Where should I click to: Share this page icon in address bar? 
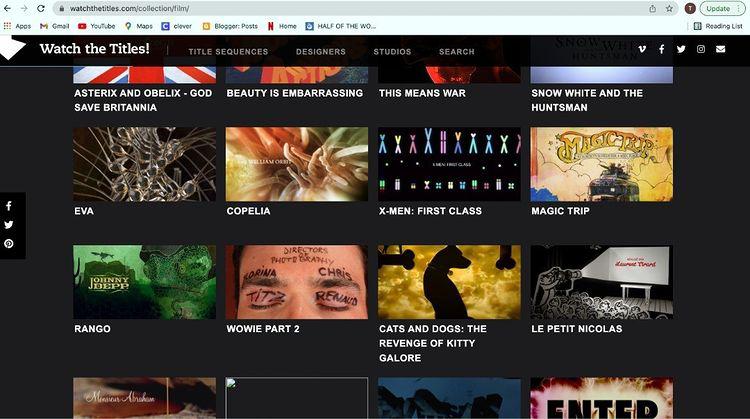click(652, 9)
